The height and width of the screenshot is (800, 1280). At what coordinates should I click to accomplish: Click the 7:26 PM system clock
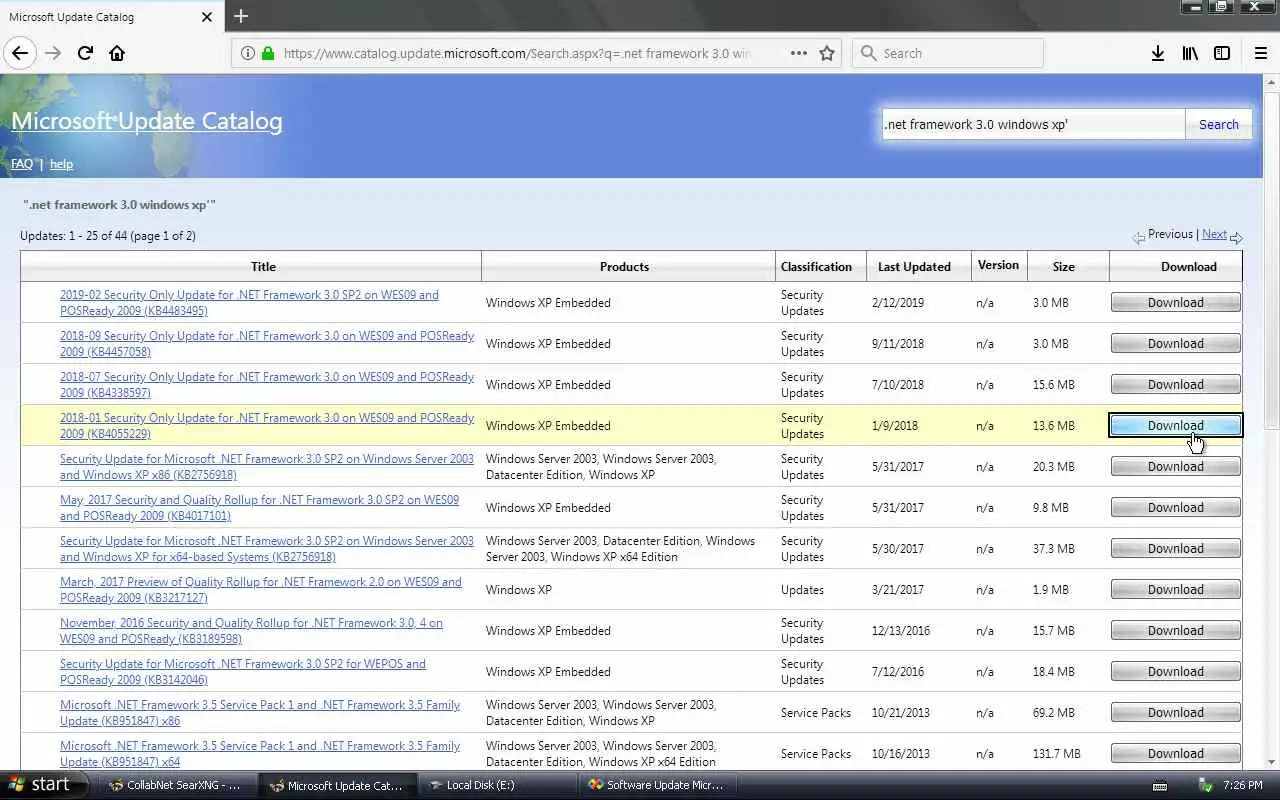pyautogui.click(x=1245, y=785)
